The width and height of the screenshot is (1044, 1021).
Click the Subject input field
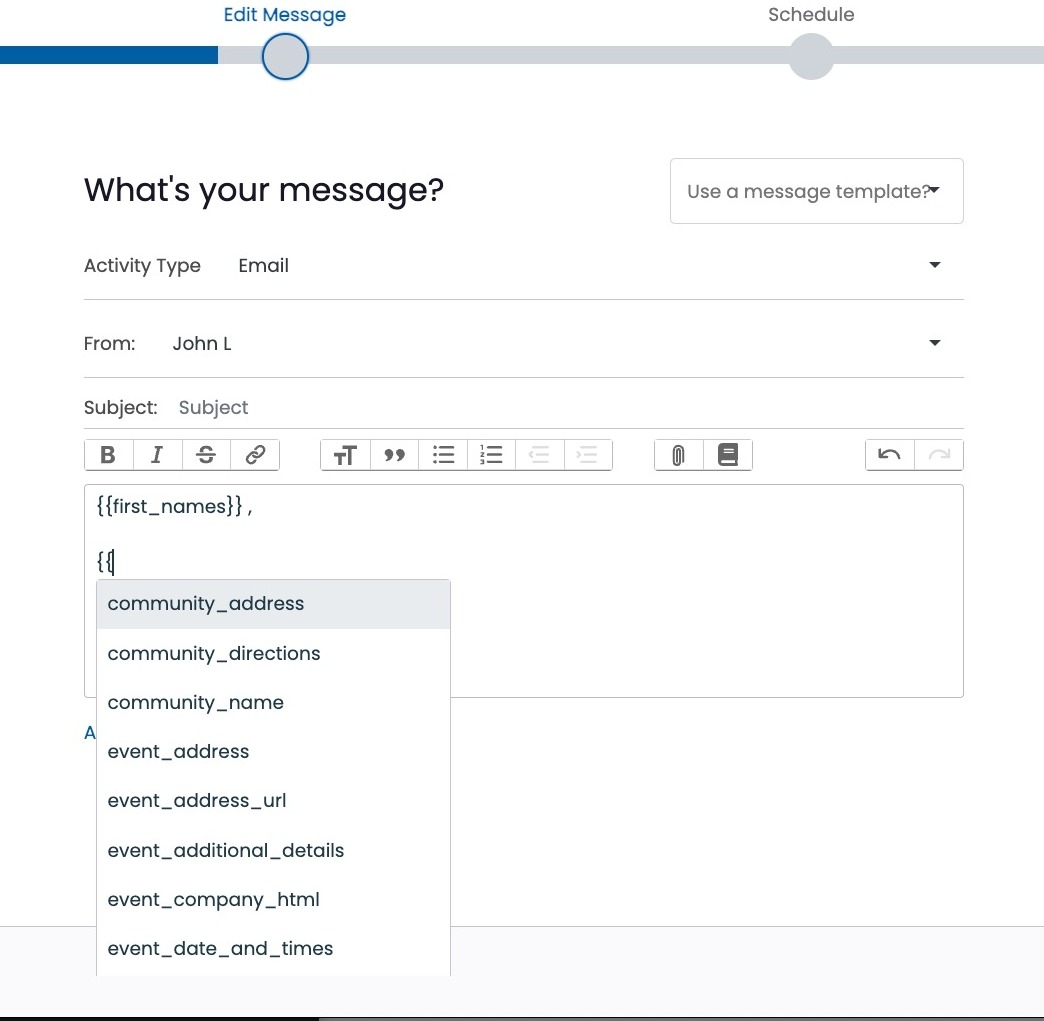(570, 408)
